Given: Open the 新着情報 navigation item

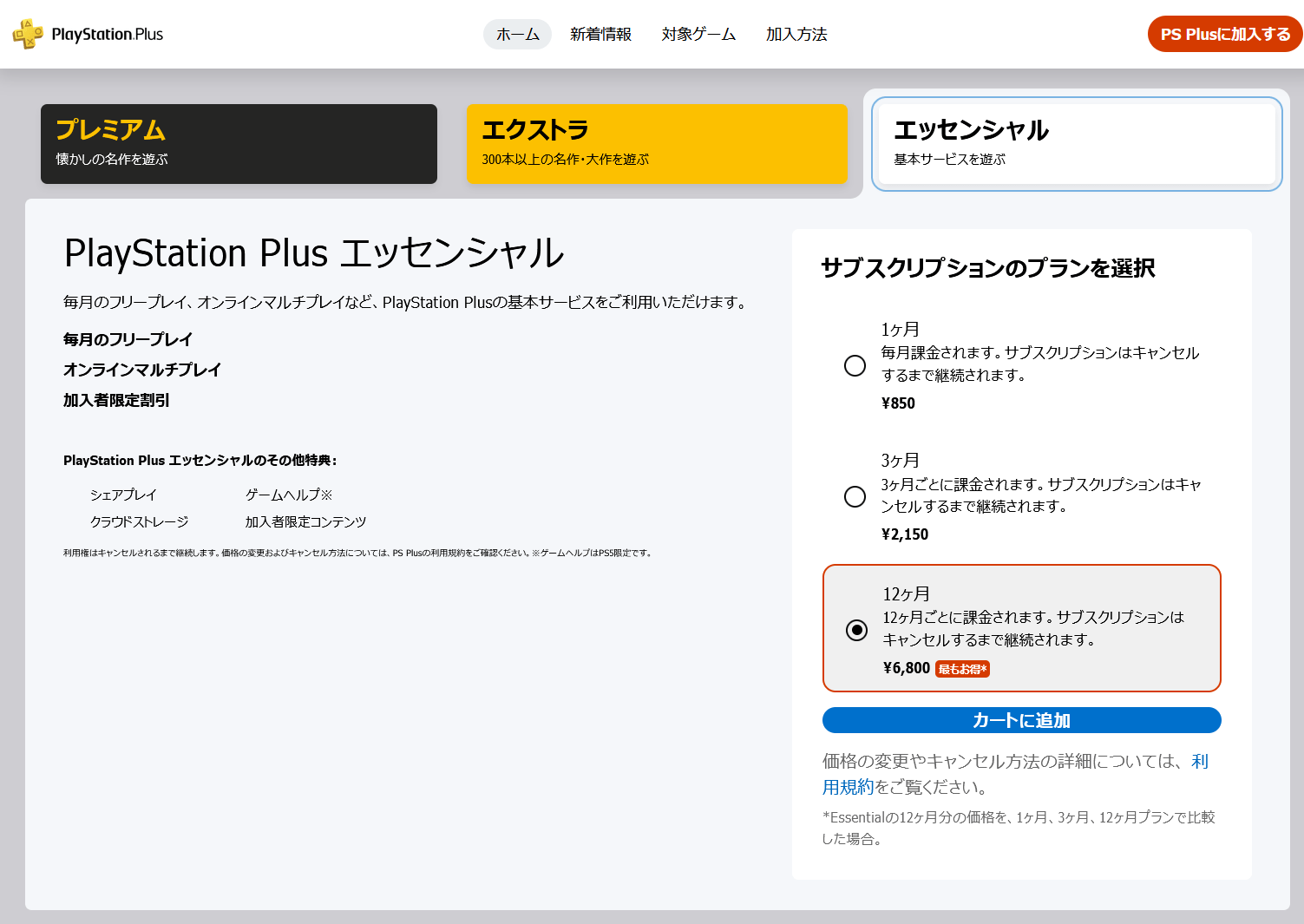Looking at the screenshot, I should pyautogui.click(x=600, y=34).
